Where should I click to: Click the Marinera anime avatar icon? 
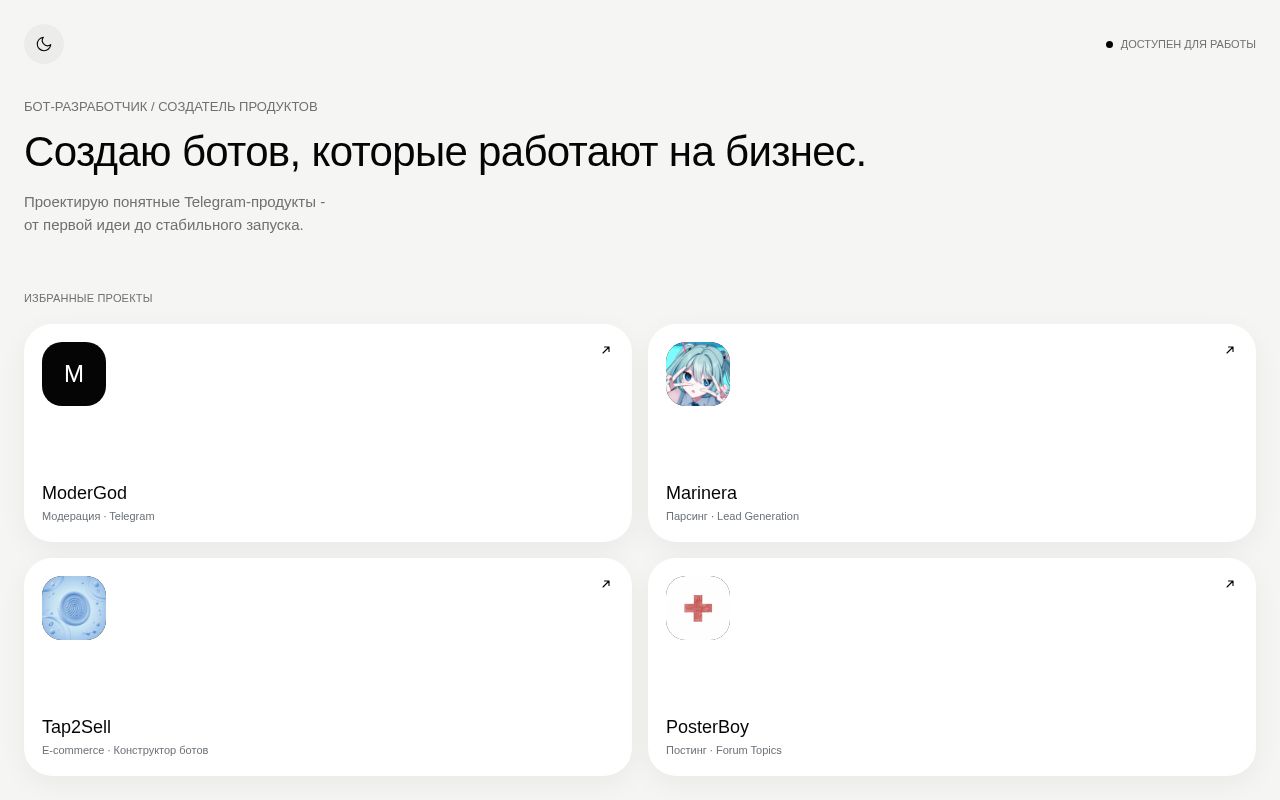coord(698,374)
